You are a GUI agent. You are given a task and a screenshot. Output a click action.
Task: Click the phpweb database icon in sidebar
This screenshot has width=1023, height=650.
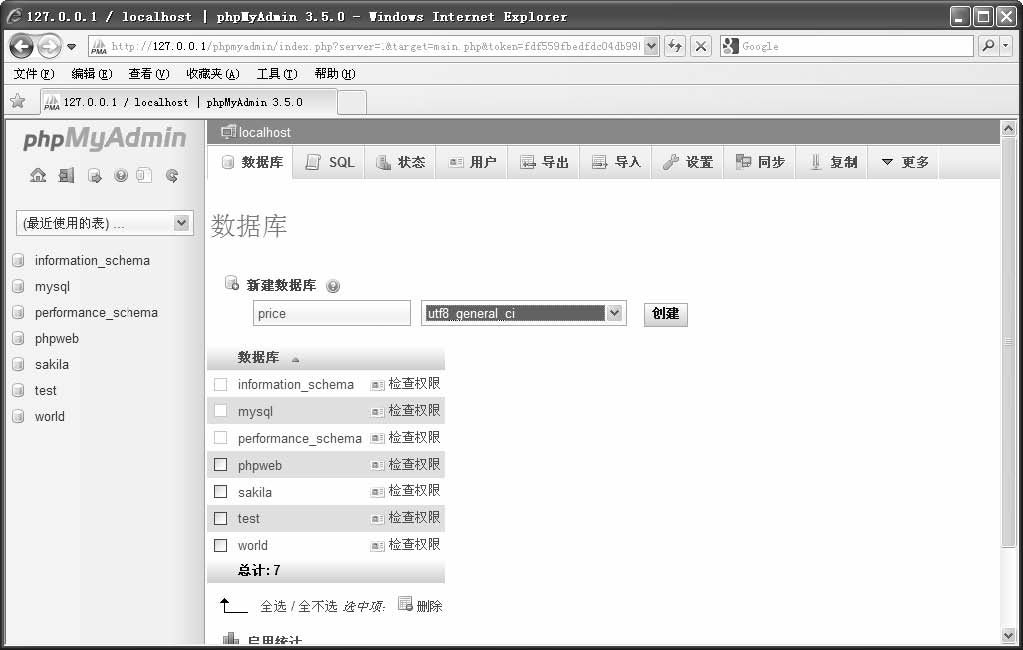click(x=18, y=339)
